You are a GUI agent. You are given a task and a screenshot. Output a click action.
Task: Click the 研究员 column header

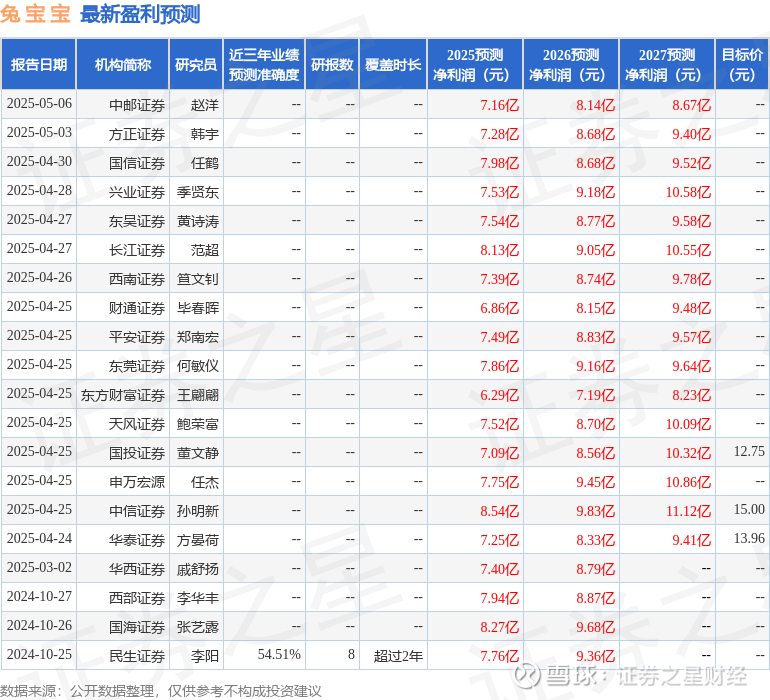[196, 64]
